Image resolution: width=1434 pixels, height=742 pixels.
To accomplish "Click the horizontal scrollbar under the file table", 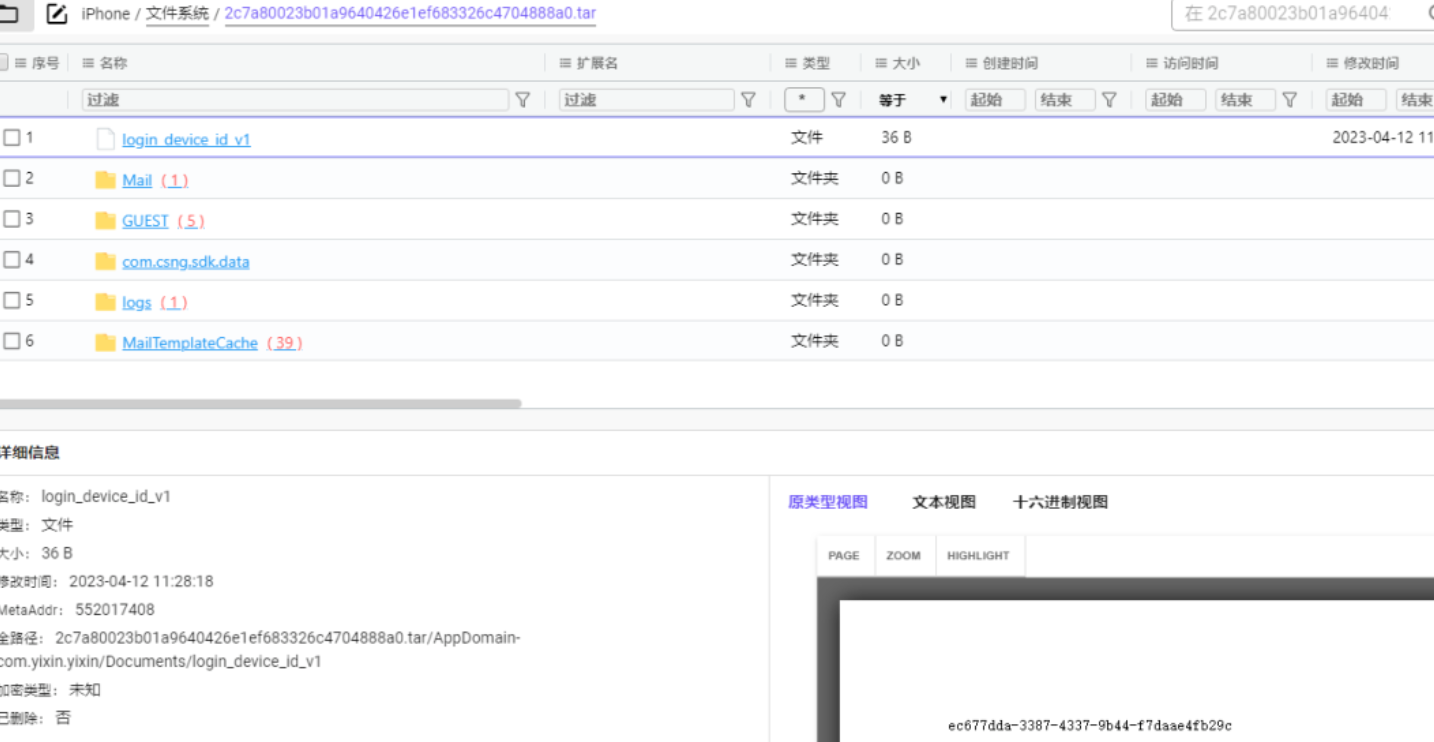I will tap(260, 404).
